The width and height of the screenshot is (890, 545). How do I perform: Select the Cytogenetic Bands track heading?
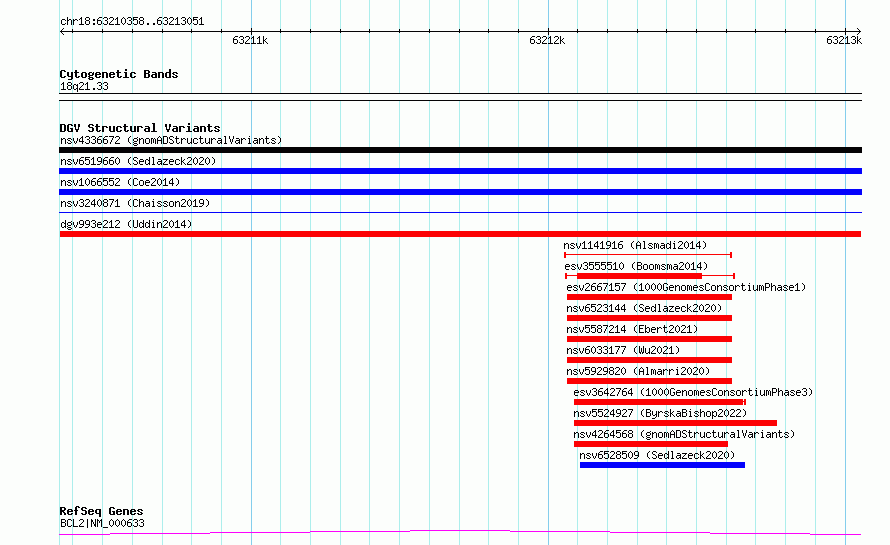pyautogui.click(x=119, y=74)
